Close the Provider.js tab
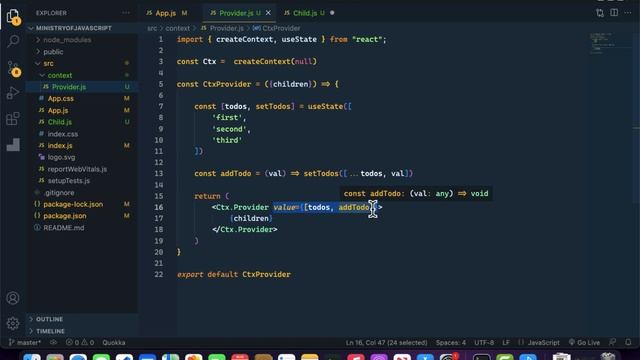This screenshot has height=360, width=640. pyautogui.click(x=268, y=13)
